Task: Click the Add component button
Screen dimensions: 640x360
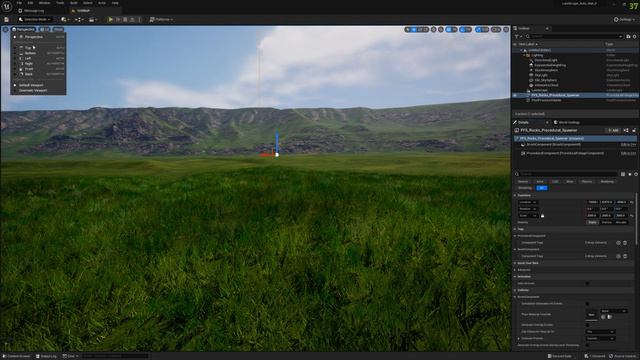Action: 613,130
